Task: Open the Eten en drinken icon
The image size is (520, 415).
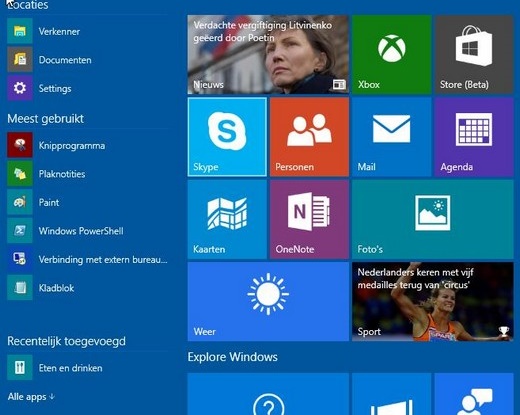Action: [x=20, y=368]
